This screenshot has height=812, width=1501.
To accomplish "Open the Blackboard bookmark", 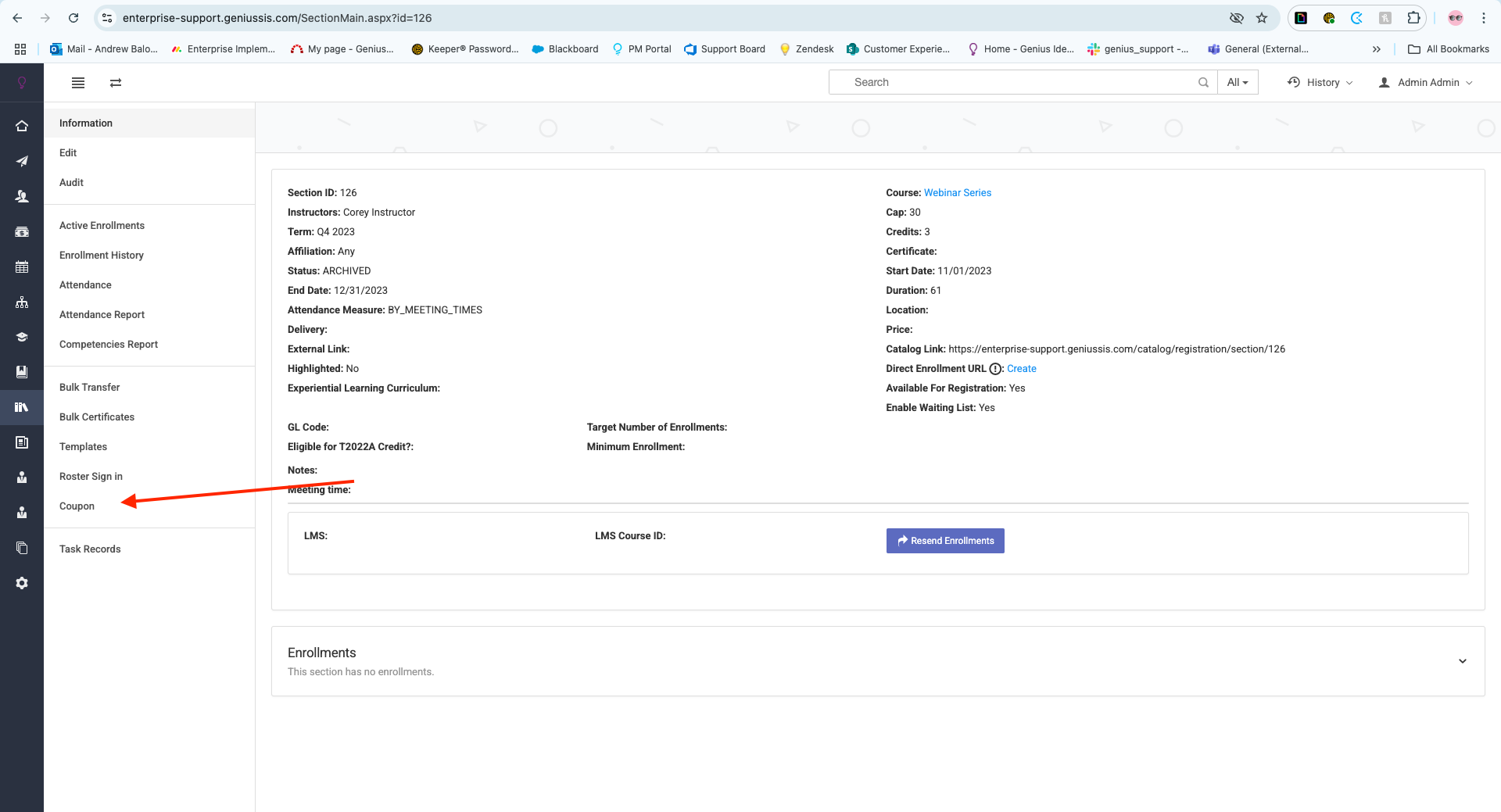I will click(x=565, y=48).
